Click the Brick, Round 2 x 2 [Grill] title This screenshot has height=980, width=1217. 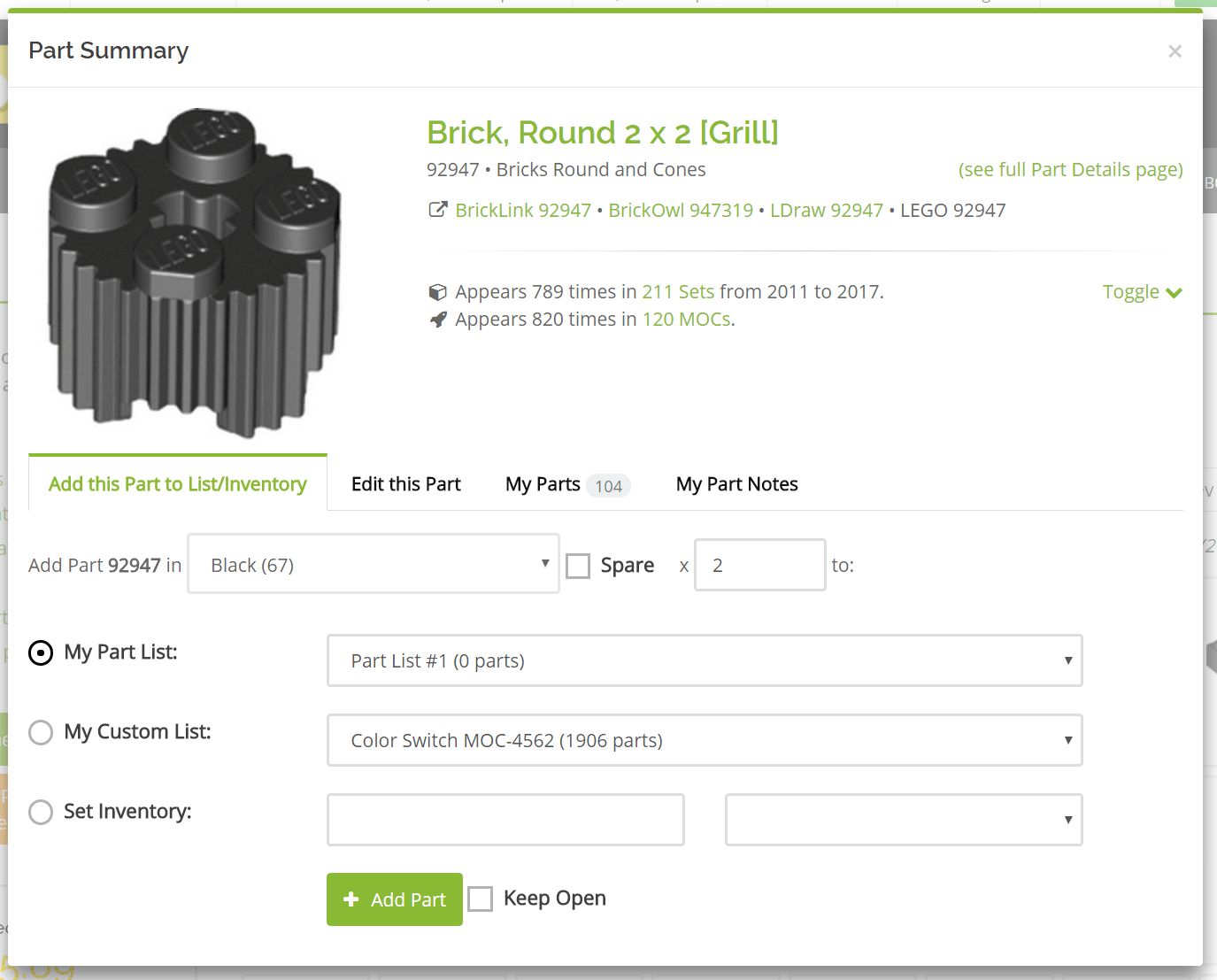point(603,133)
